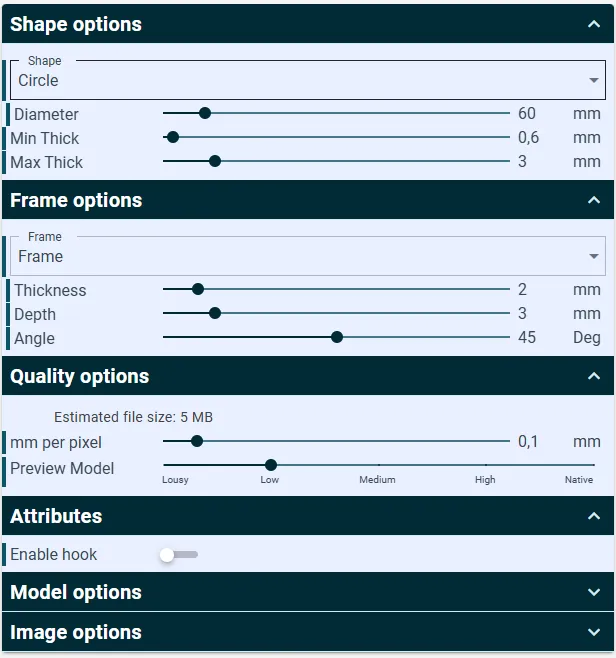Screen dimensions: 616x658
Task: Open the Shape dropdown showing Circle
Action: [308, 80]
